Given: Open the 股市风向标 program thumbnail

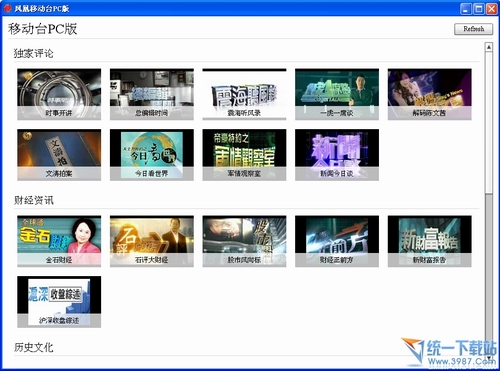Looking at the screenshot, I should click(244, 241).
